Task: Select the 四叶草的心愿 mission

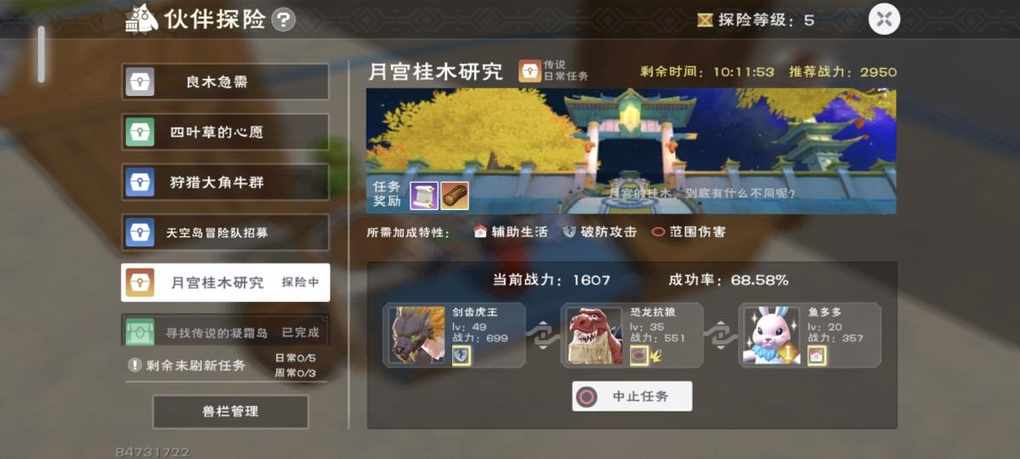Action: (x=225, y=132)
